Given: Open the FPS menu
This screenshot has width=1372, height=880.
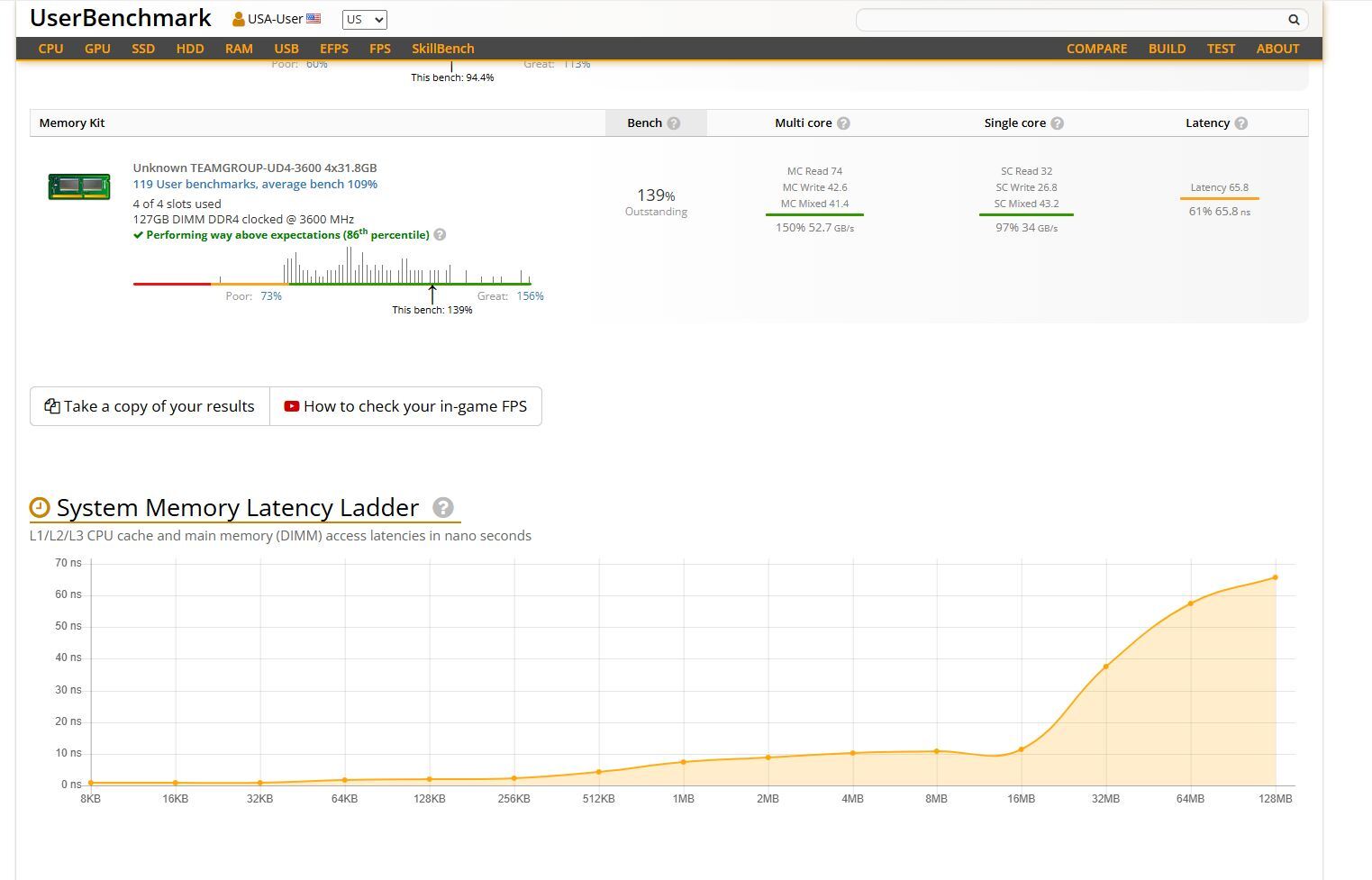Looking at the screenshot, I should [380, 49].
